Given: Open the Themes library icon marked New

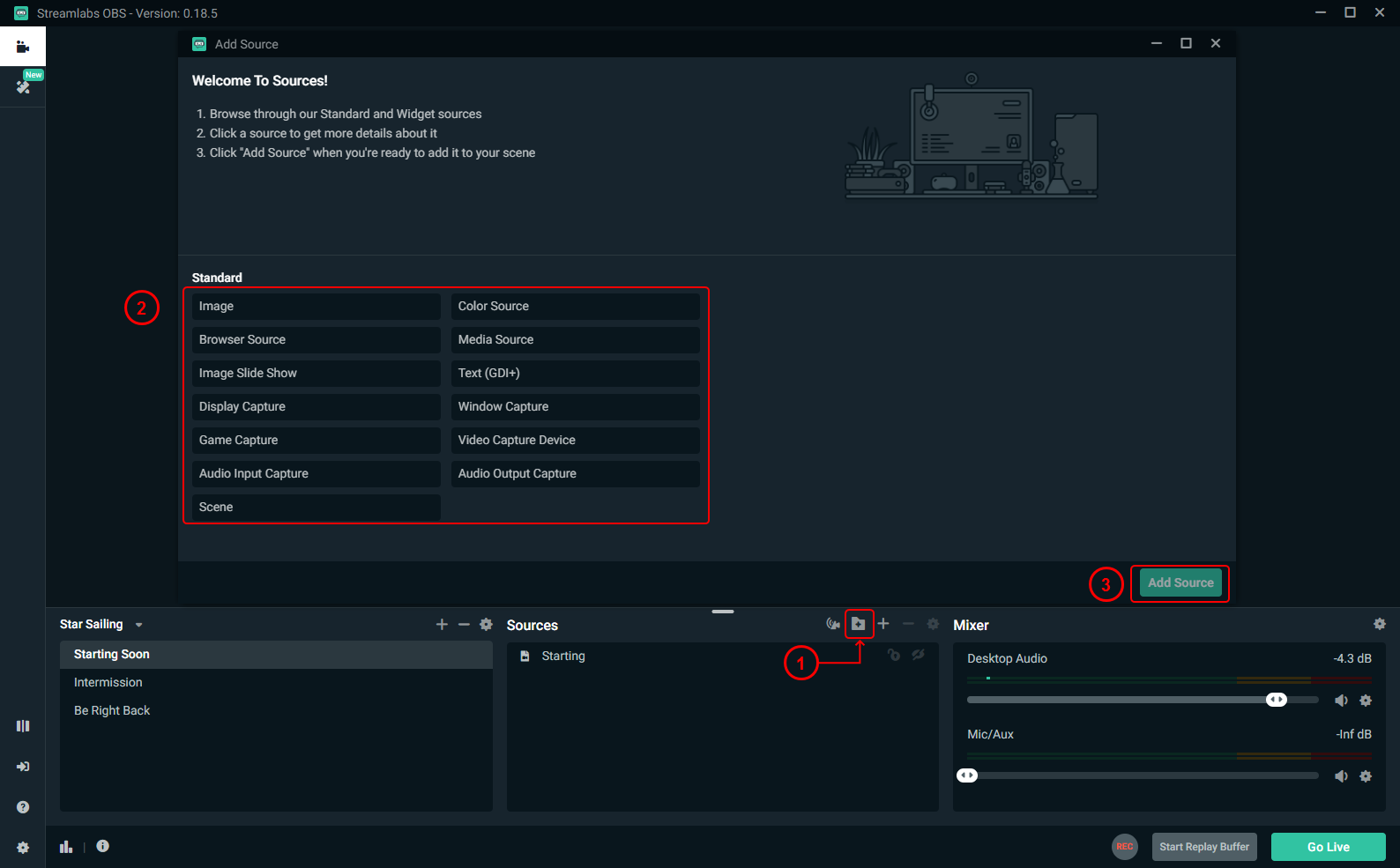Looking at the screenshot, I should coord(23,86).
